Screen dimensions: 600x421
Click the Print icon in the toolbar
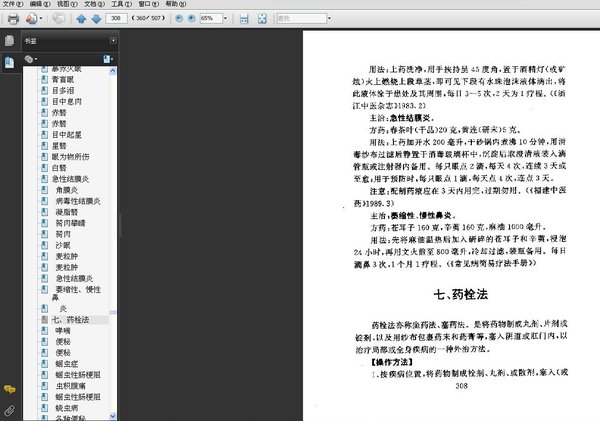[x=13, y=18]
